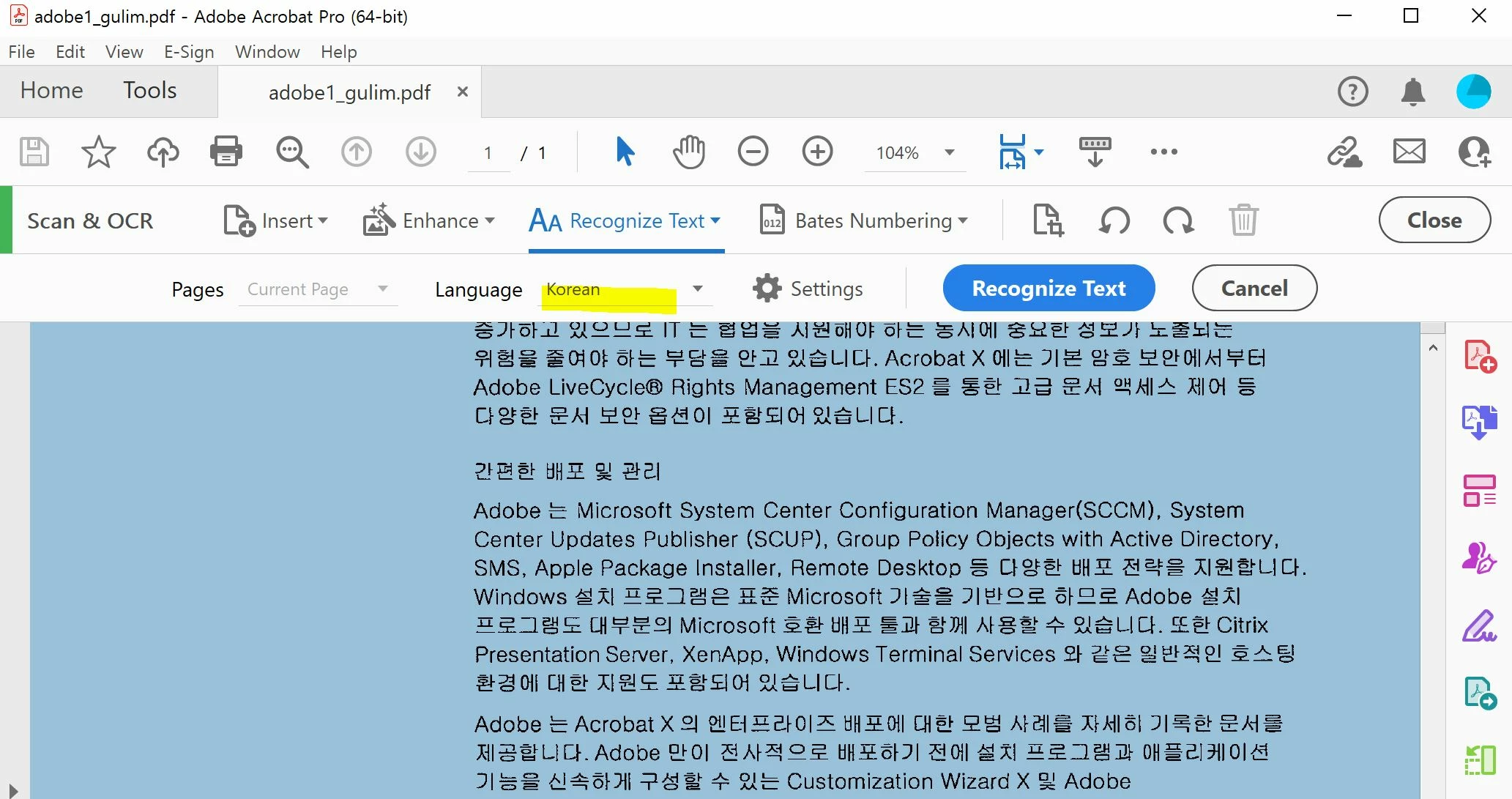The width and height of the screenshot is (1512, 799).
Task: Click the Print file icon
Action: point(226,152)
